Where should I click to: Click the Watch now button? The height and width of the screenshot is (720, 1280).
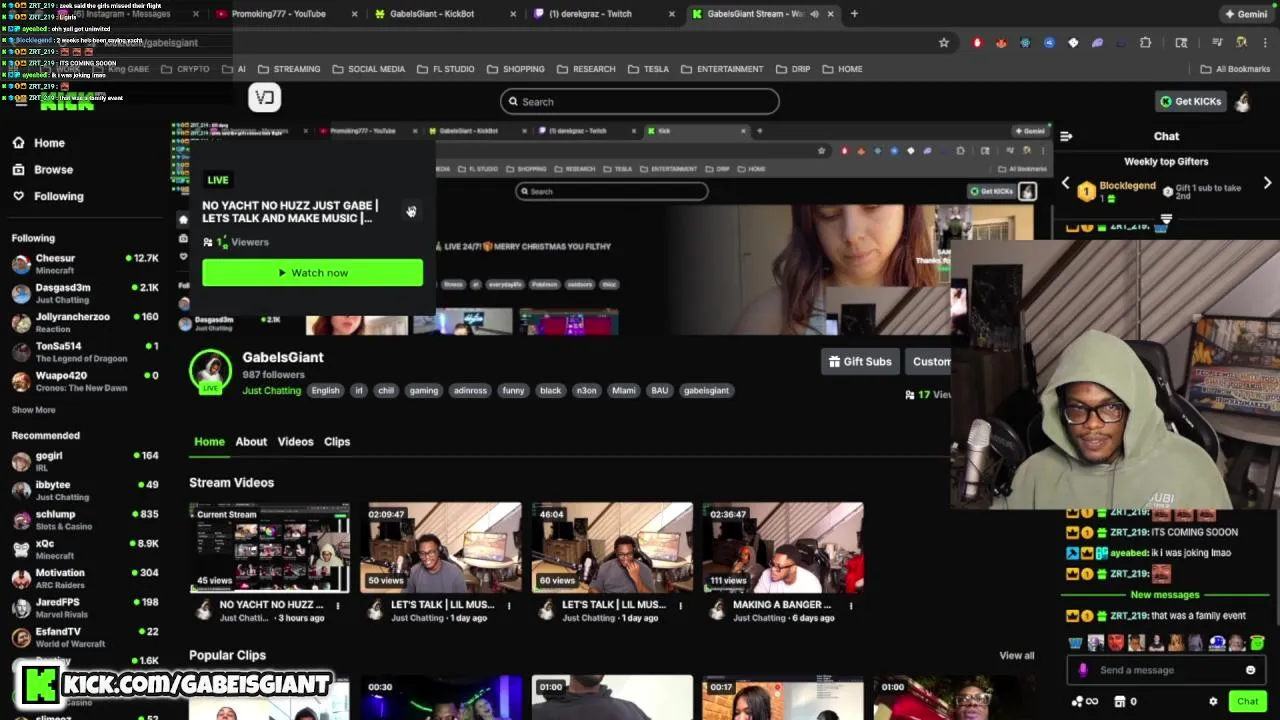pos(312,273)
